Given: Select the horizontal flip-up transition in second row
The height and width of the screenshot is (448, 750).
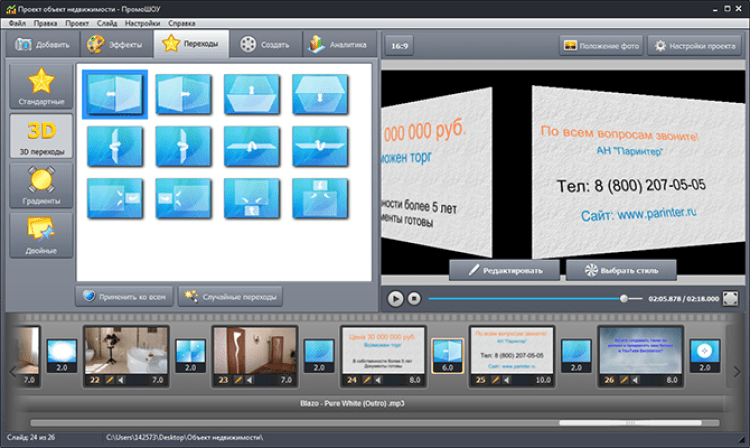Looking at the screenshot, I should pos(252,146).
